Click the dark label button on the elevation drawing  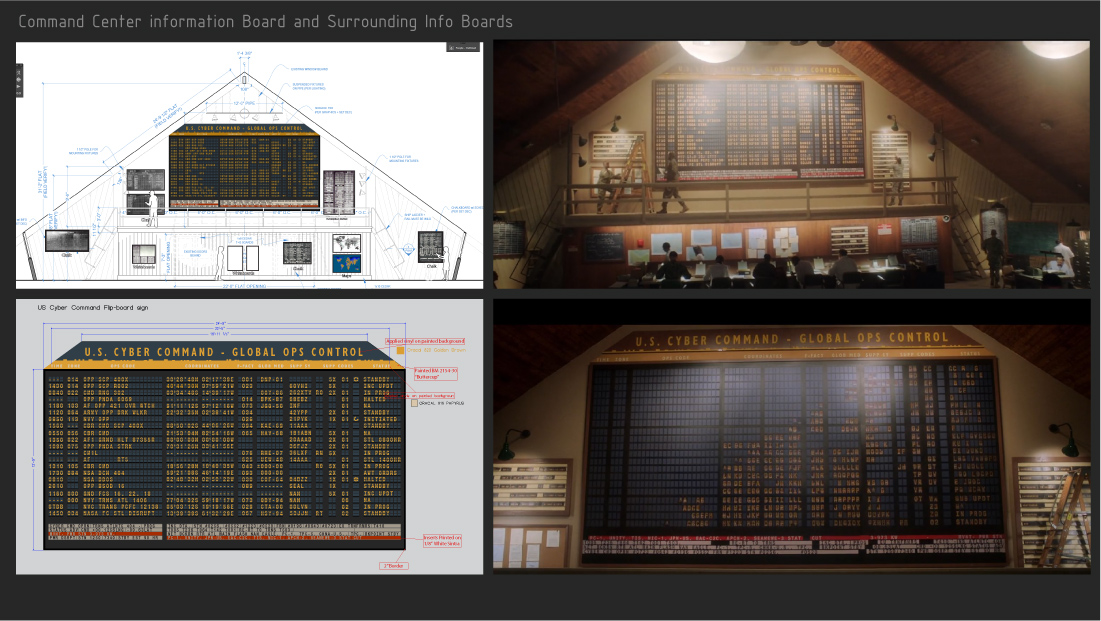coord(463,48)
